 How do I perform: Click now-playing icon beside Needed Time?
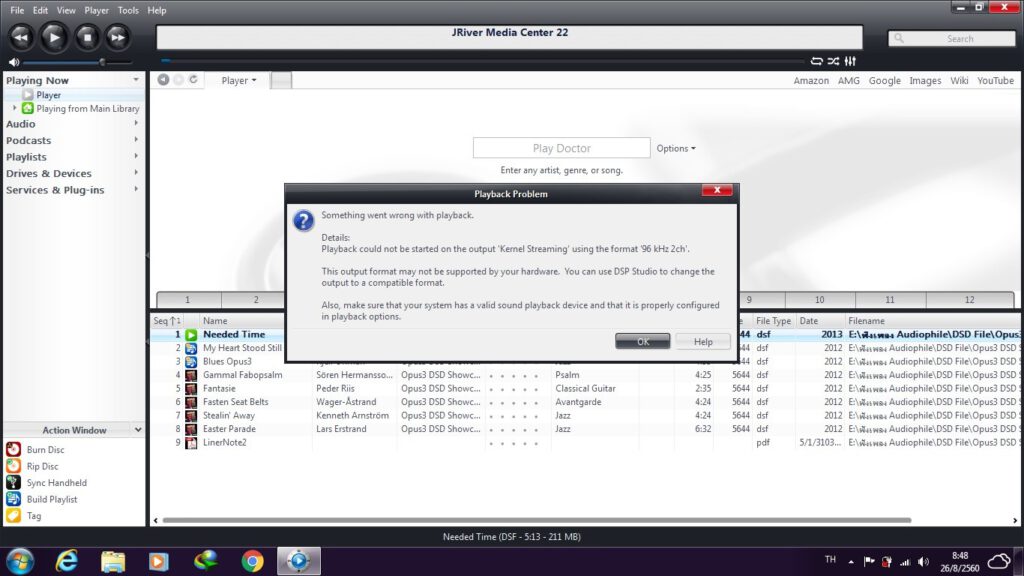(x=191, y=334)
